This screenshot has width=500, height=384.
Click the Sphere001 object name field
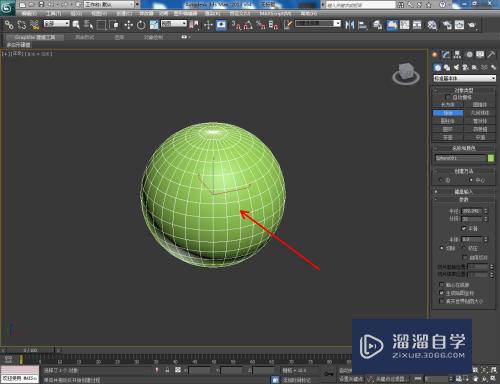pyautogui.click(x=461, y=158)
